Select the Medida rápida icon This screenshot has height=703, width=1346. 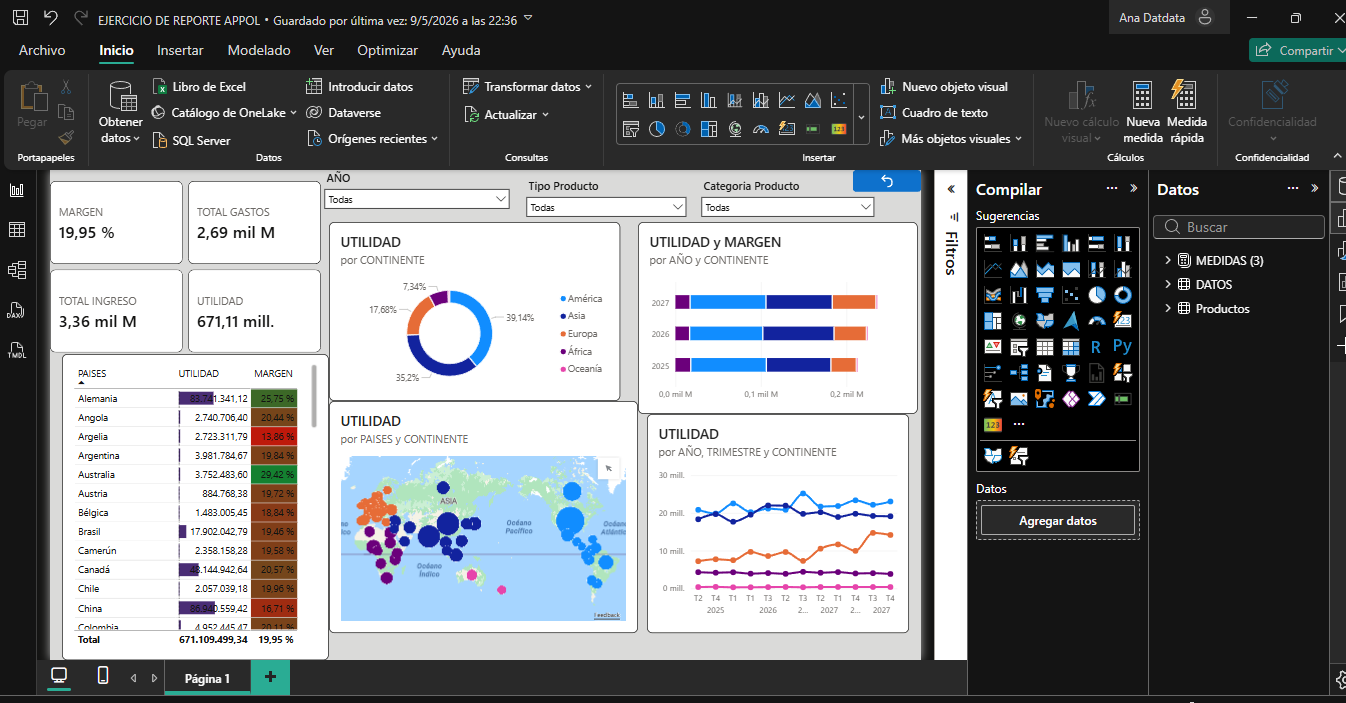1183,95
